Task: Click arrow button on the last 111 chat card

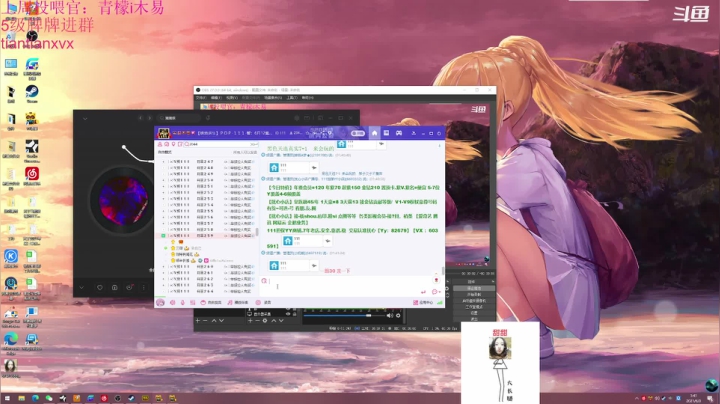Action: pos(314,265)
